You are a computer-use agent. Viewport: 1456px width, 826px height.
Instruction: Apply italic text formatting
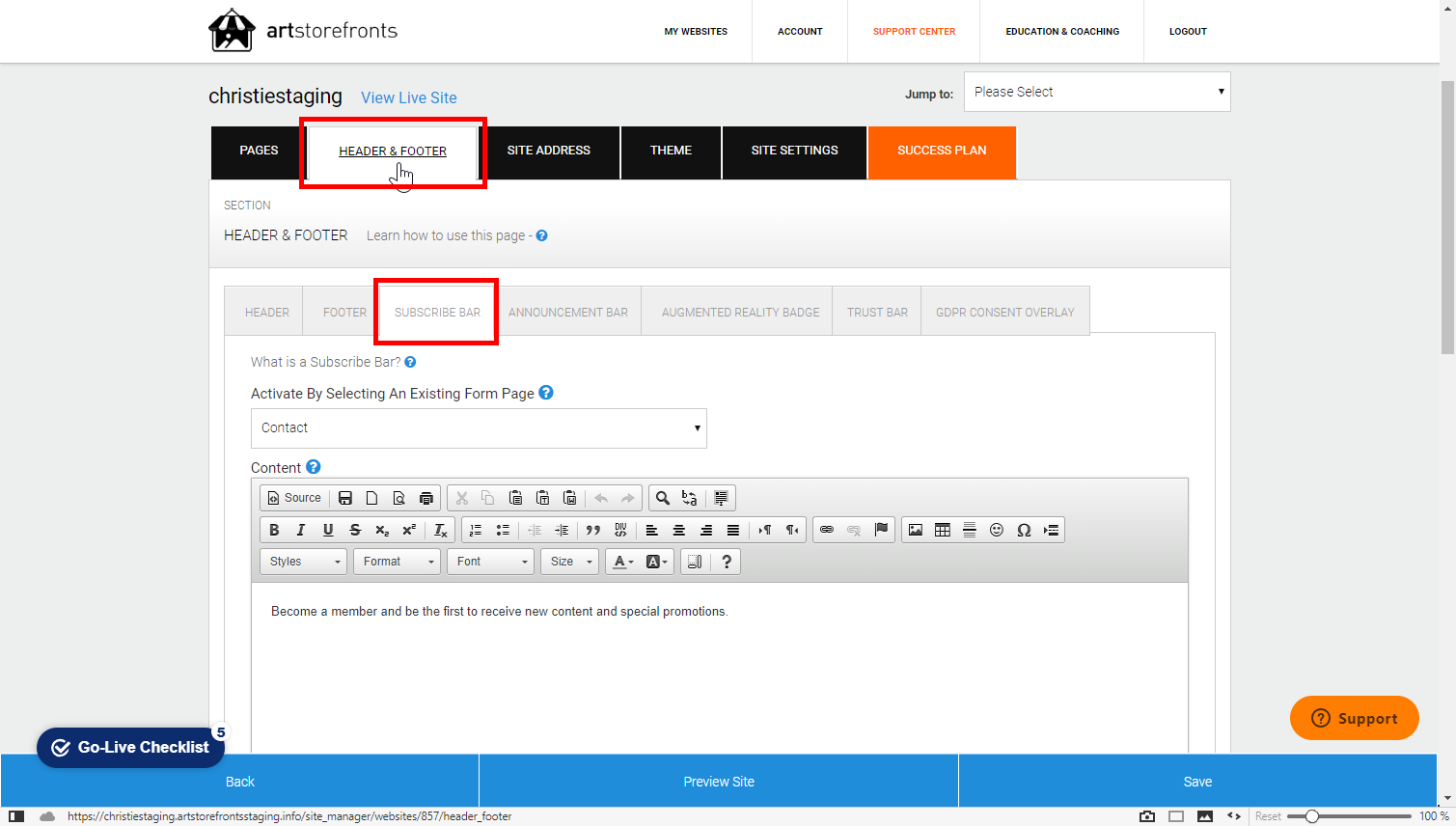(301, 530)
